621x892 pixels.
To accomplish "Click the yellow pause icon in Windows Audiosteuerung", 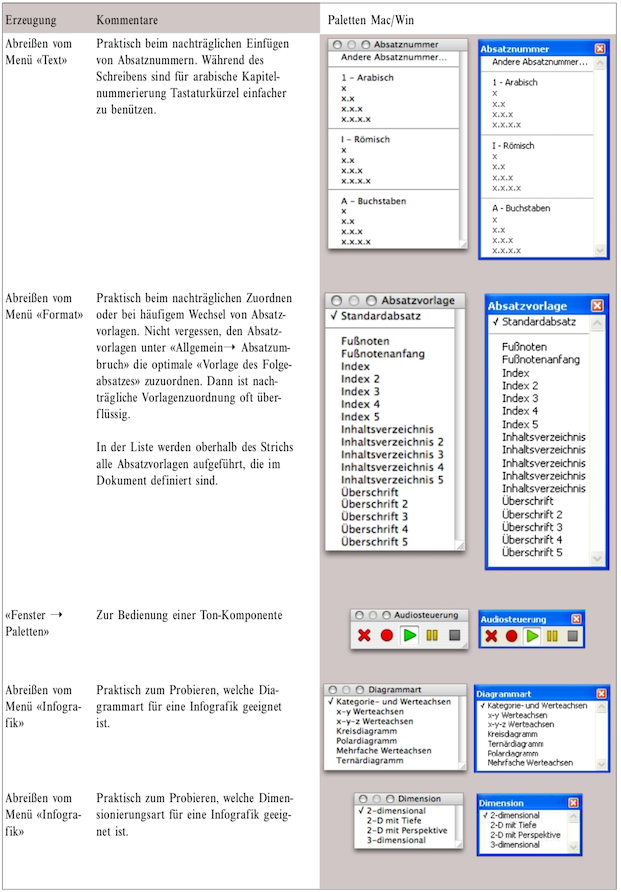I will (552, 635).
